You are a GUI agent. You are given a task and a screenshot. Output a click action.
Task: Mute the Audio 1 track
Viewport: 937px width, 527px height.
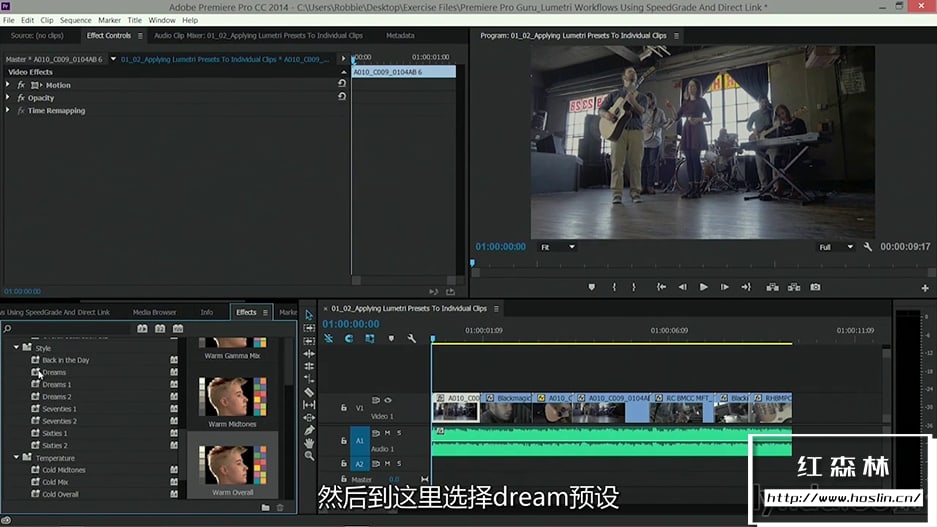[388, 433]
